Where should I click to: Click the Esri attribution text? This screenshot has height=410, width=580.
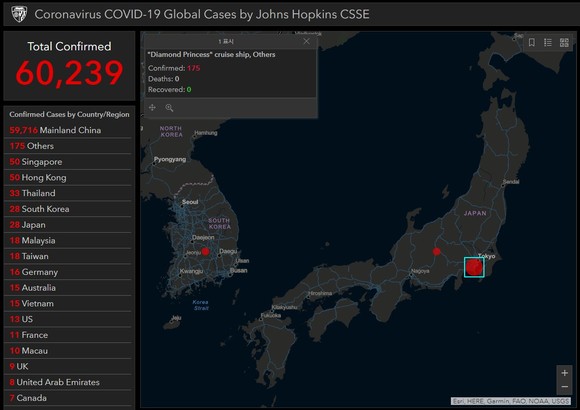tap(511, 401)
